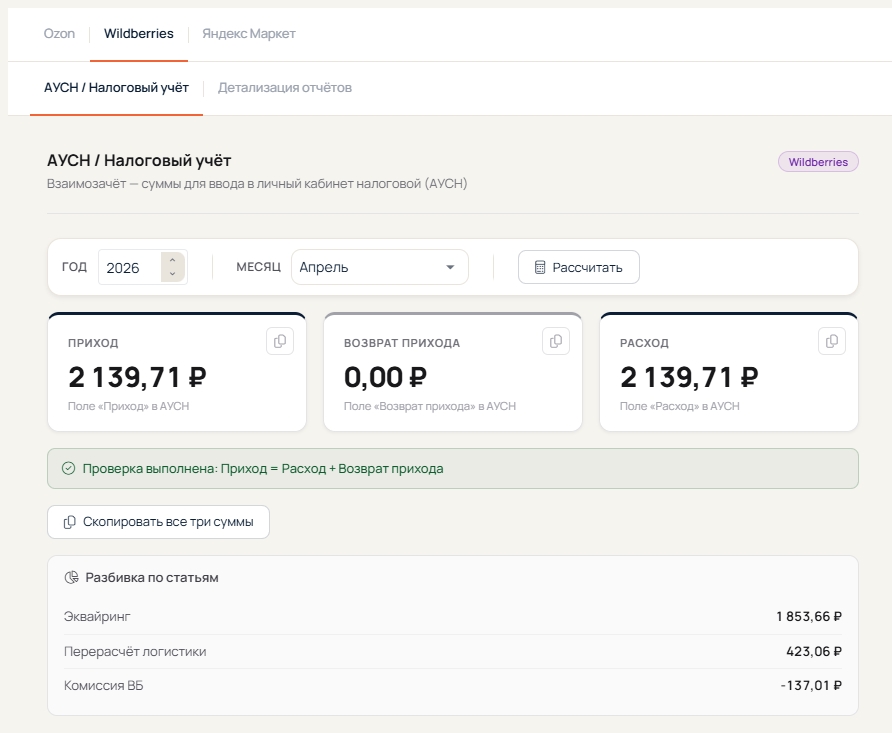Open the Яндекс Маркет tab
This screenshot has width=892, height=733.
tap(249, 34)
